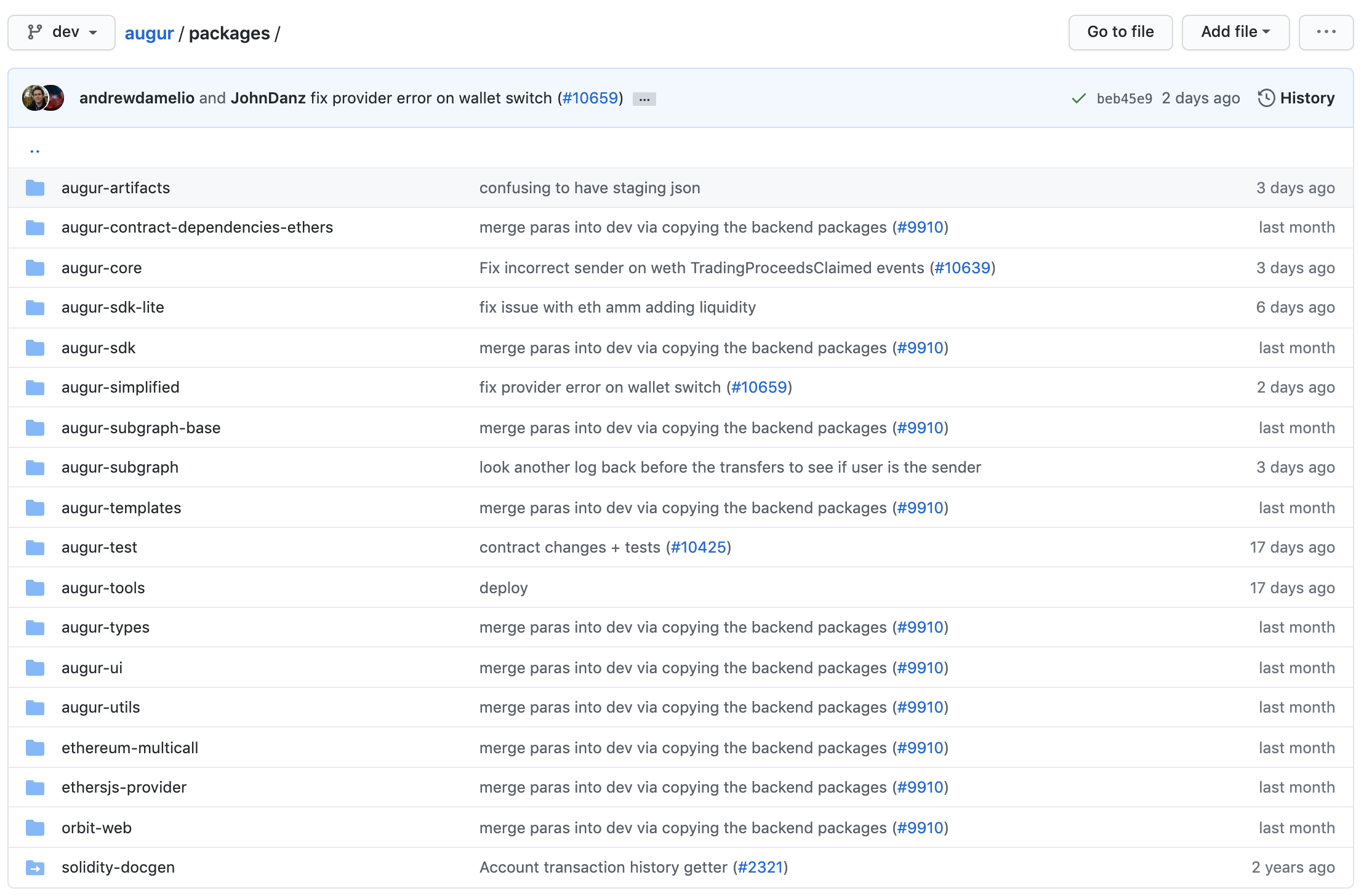Open andrewdamelio's profile link
1364x896 pixels.
pyautogui.click(x=137, y=98)
